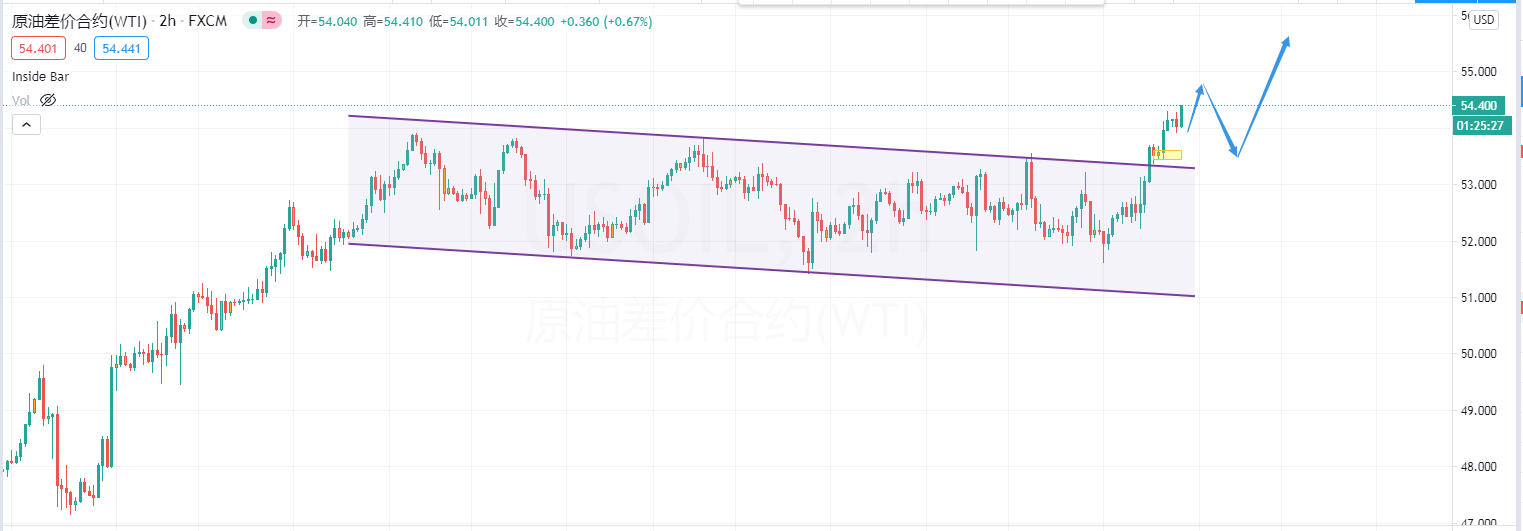
Task: Toggle visibility of the Vol indicator
Action: 48,100
